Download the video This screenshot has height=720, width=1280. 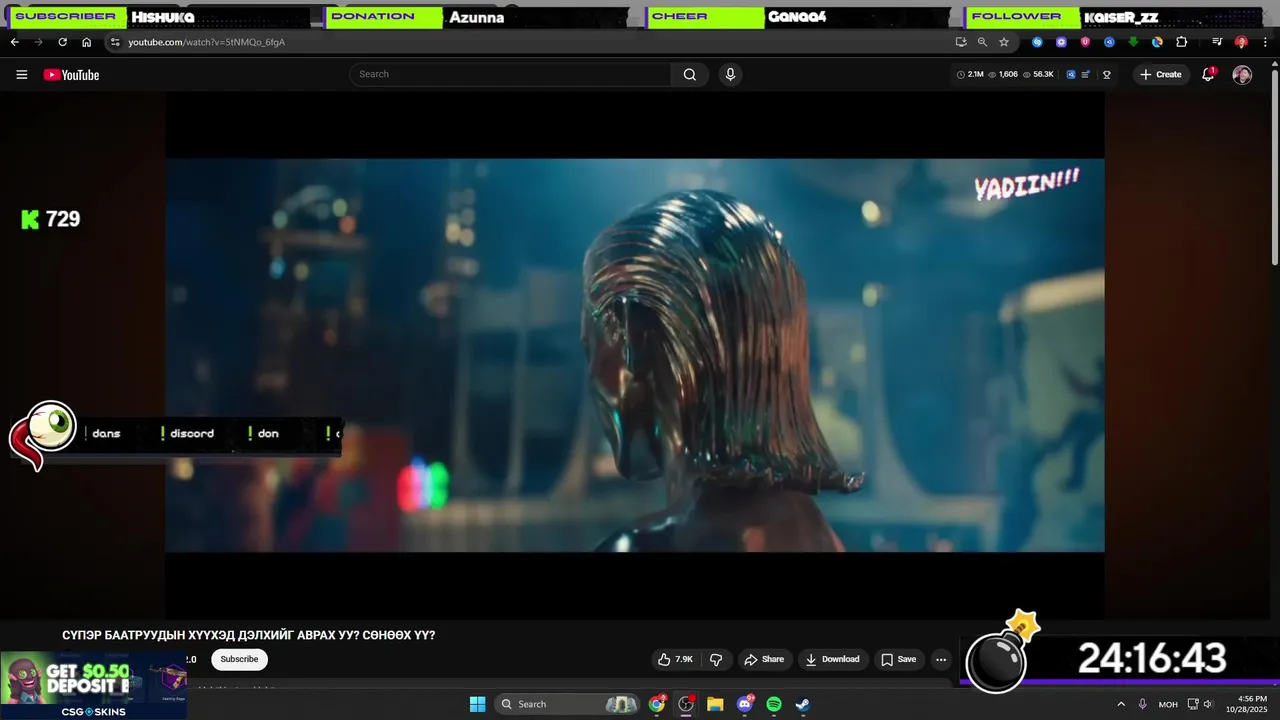(x=833, y=659)
